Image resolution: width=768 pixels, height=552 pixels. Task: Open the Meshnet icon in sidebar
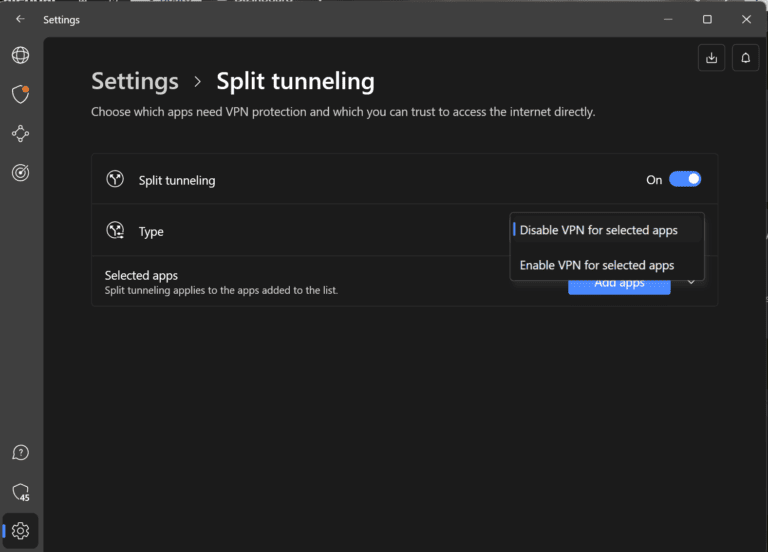pos(20,133)
